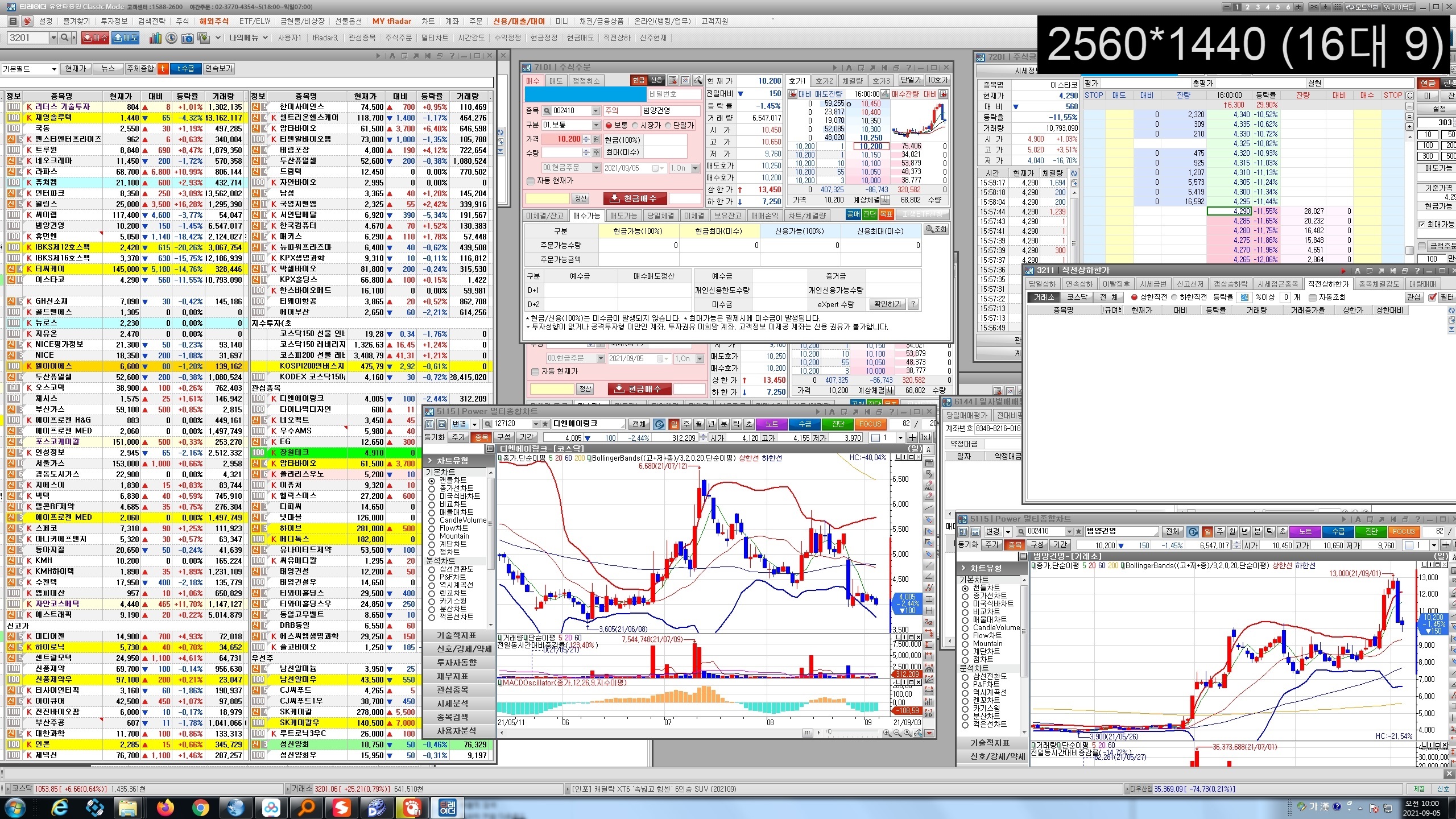The height and width of the screenshot is (819, 1456).
Task: Switch to the 호가2 tab
Action: [824, 81]
